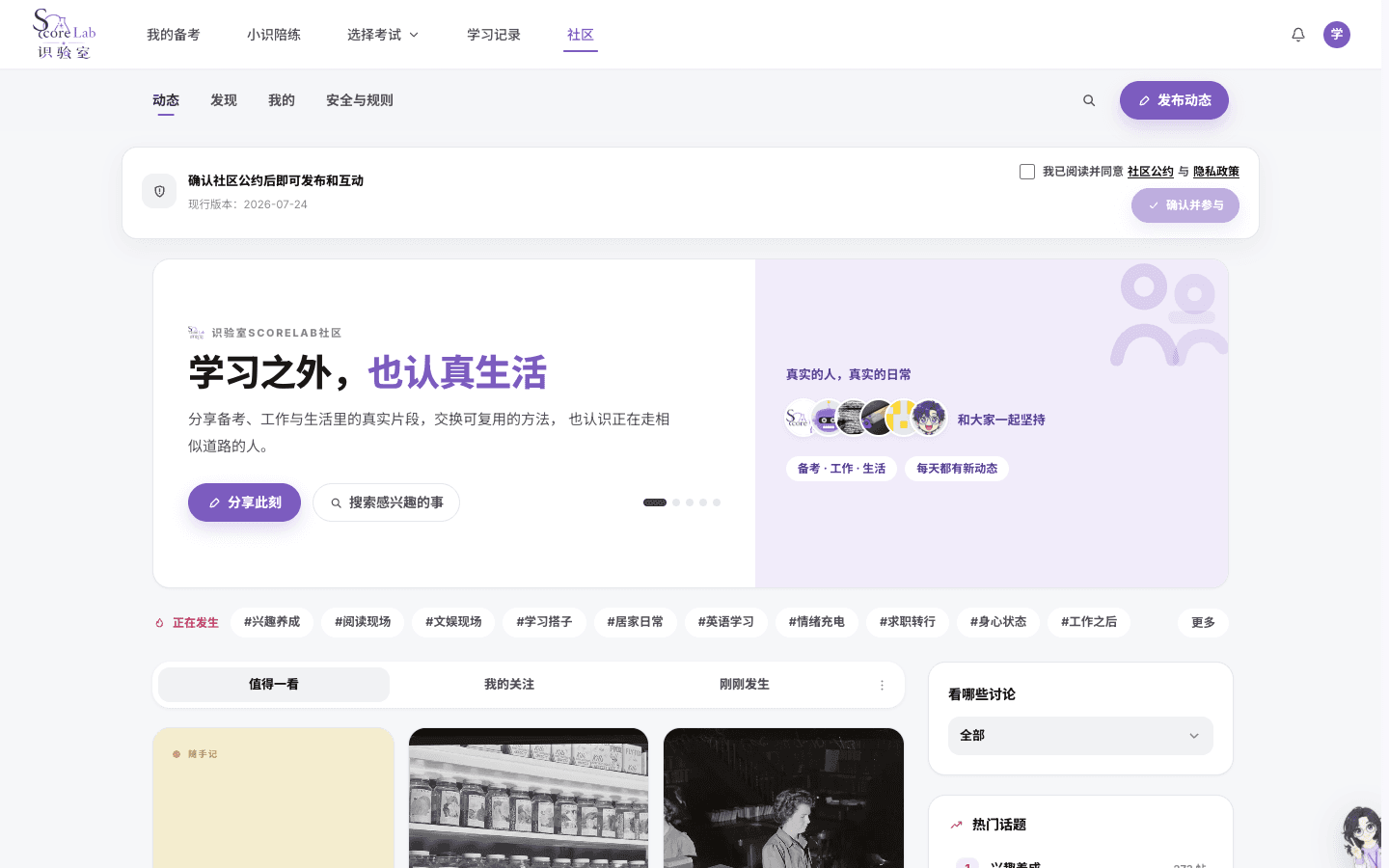Open the three-dot menu in the feed tabs

(882, 685)
